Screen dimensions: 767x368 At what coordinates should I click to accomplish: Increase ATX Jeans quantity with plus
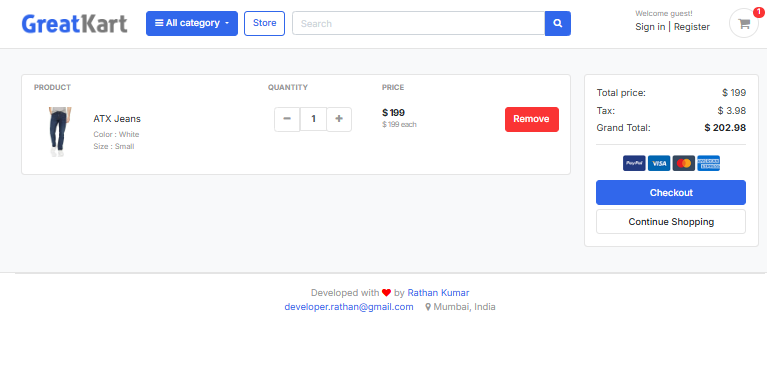339,119
